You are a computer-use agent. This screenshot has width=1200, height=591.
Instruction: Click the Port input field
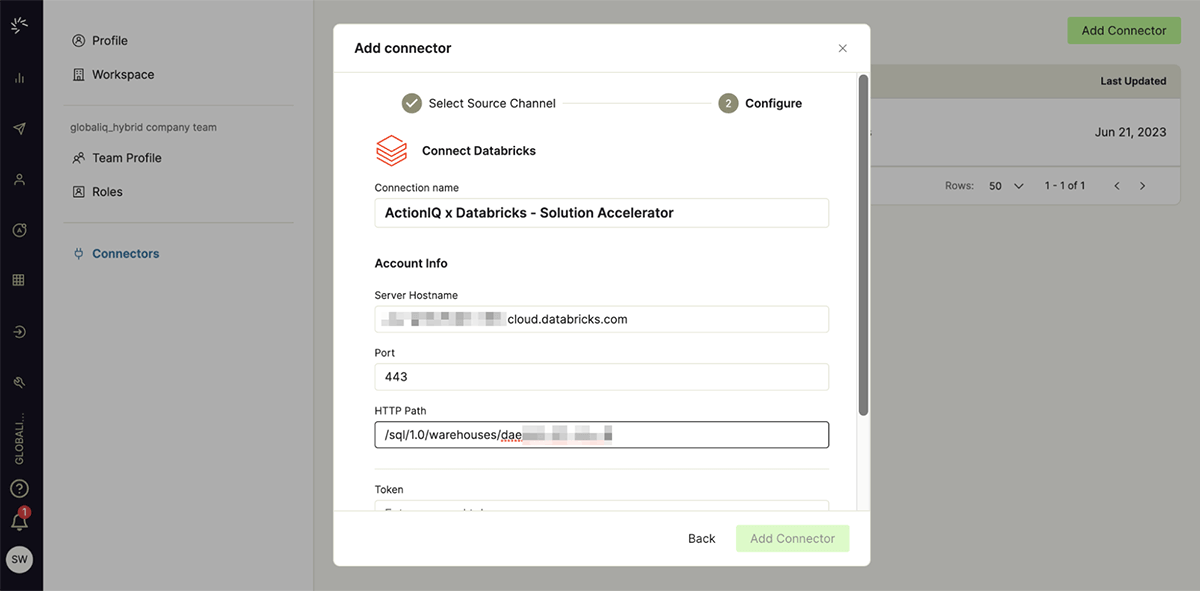click(601, 377)
